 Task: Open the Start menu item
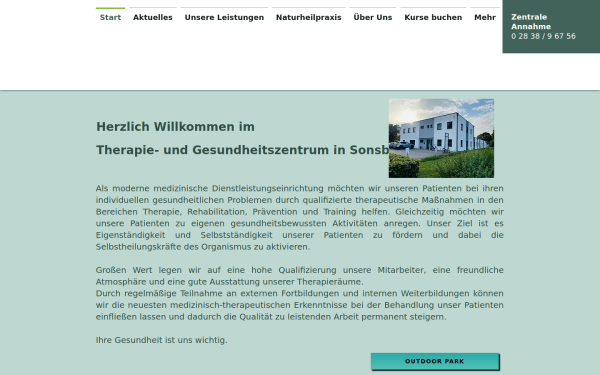click(x=110, y=17)
